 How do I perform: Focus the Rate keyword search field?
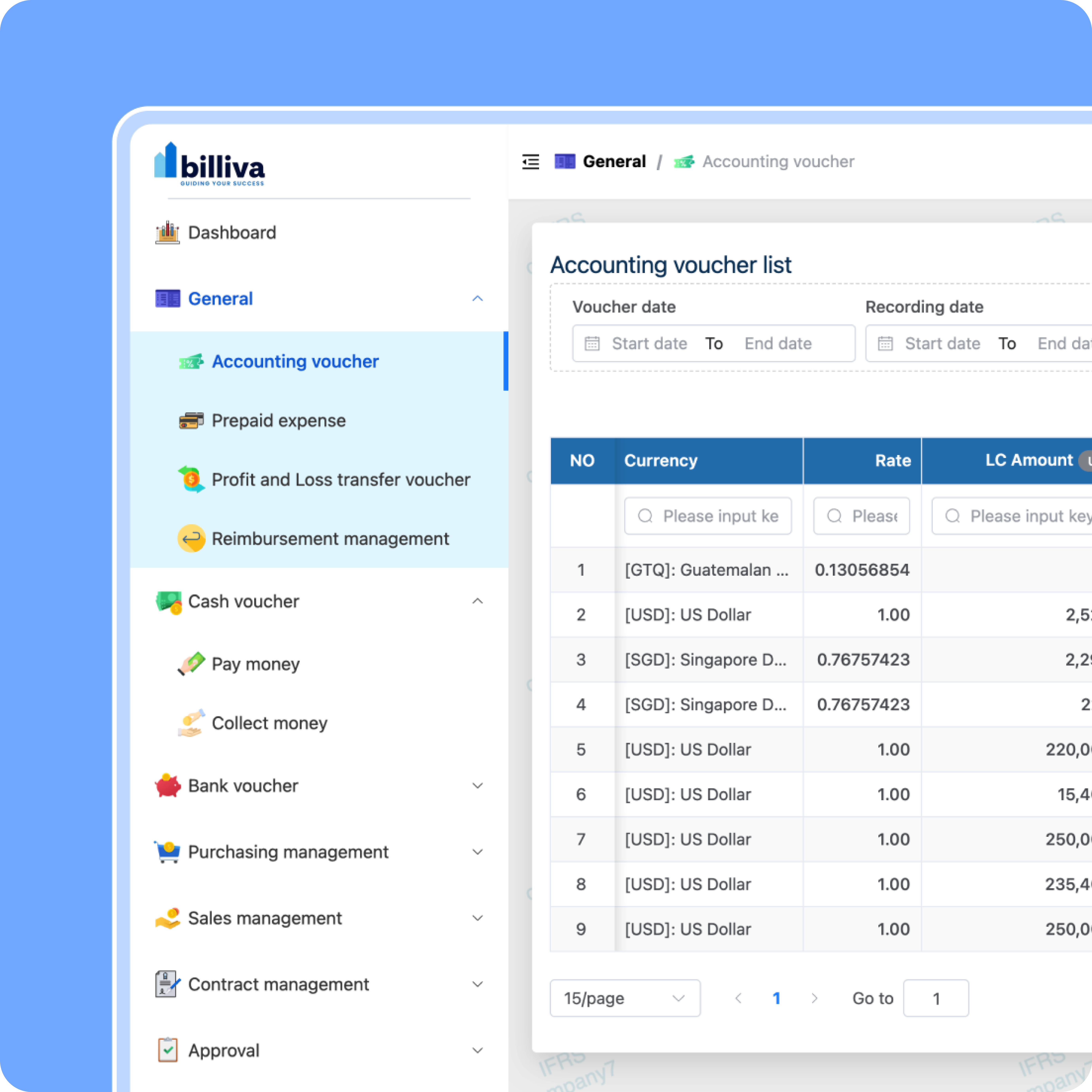coord(861,516)
